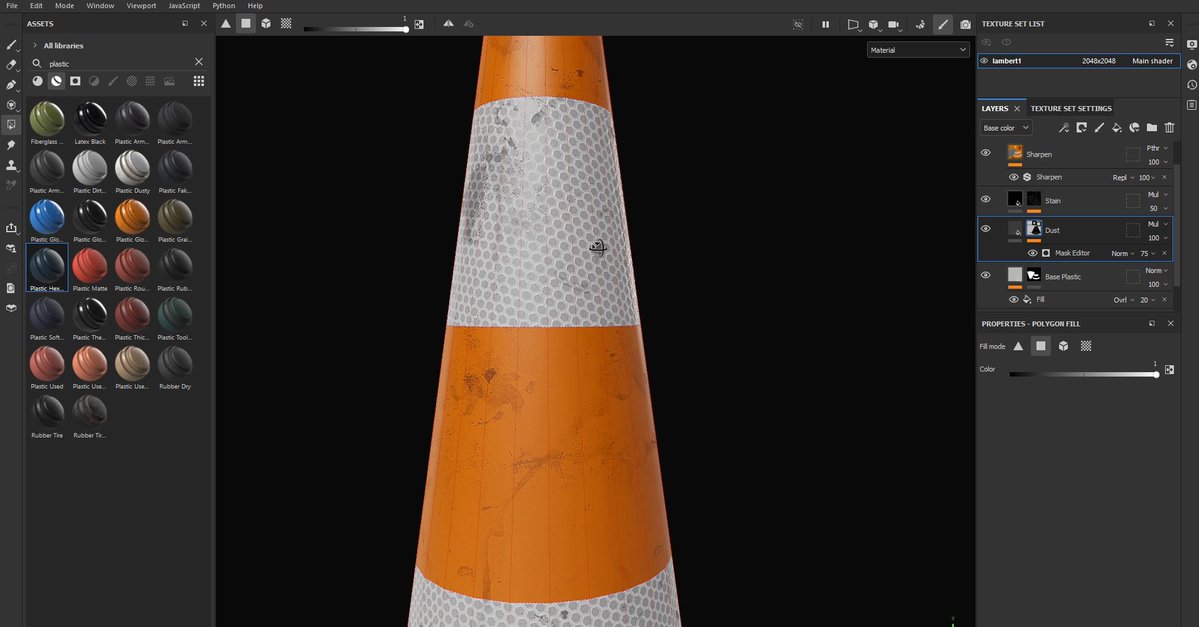Filter assets by smart masks icon

75,81
